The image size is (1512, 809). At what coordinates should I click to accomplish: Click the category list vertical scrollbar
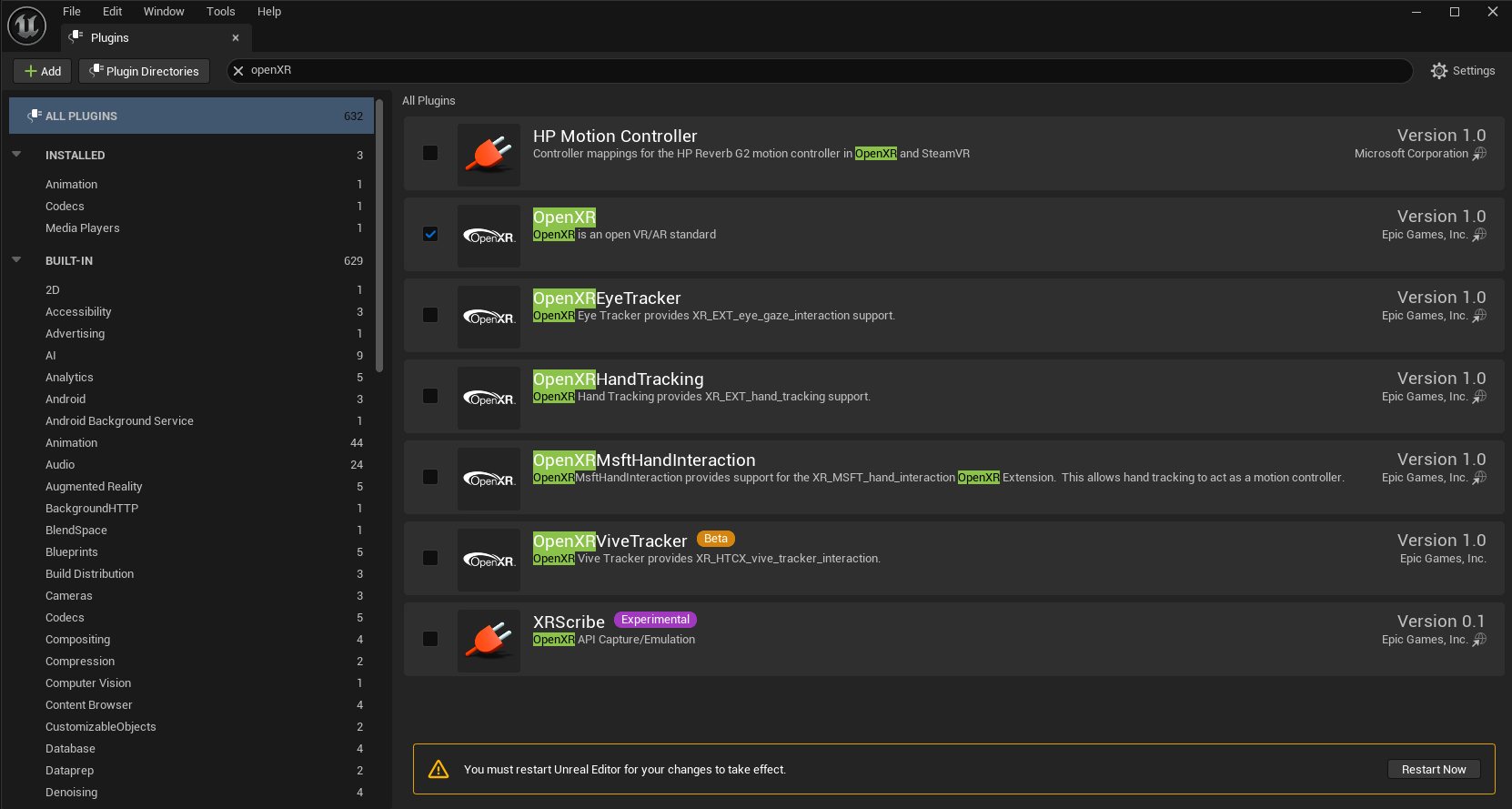tap(379, 237)
